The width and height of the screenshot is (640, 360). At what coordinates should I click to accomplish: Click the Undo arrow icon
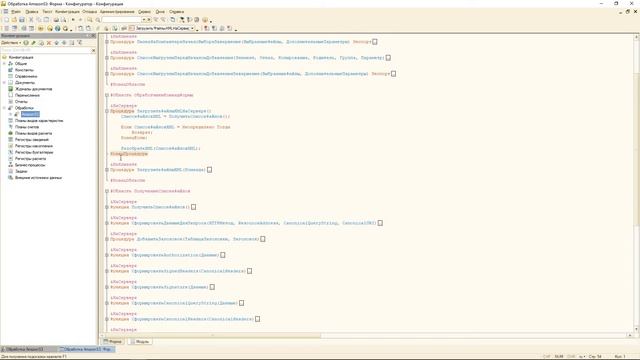[x=73, y=20]
